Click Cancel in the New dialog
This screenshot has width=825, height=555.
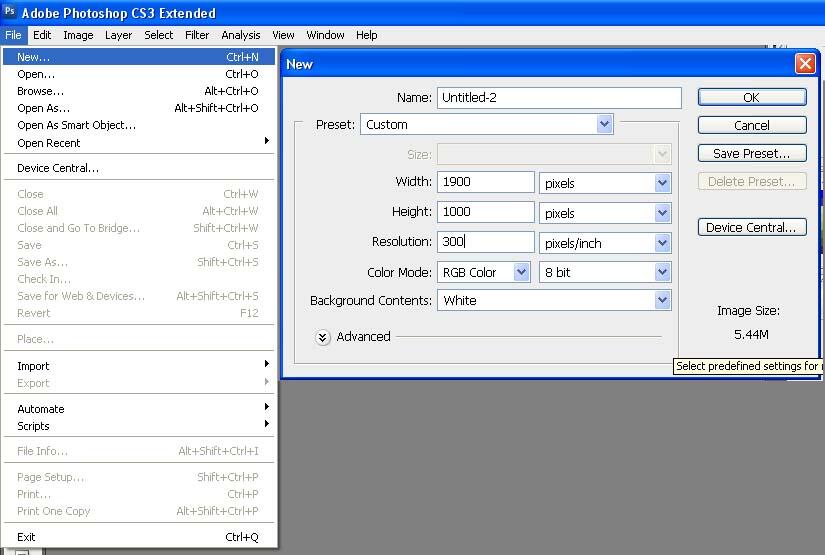coord(752,125)
